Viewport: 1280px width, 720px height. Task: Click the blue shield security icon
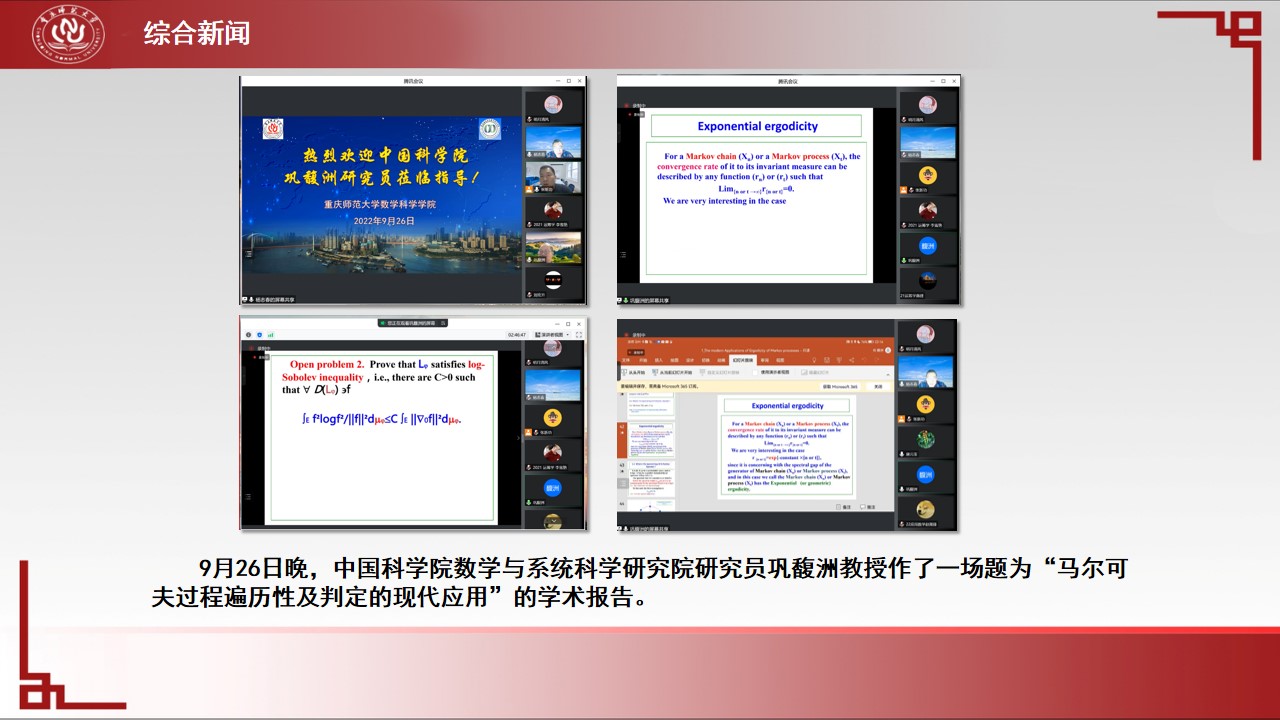[258, 334]
